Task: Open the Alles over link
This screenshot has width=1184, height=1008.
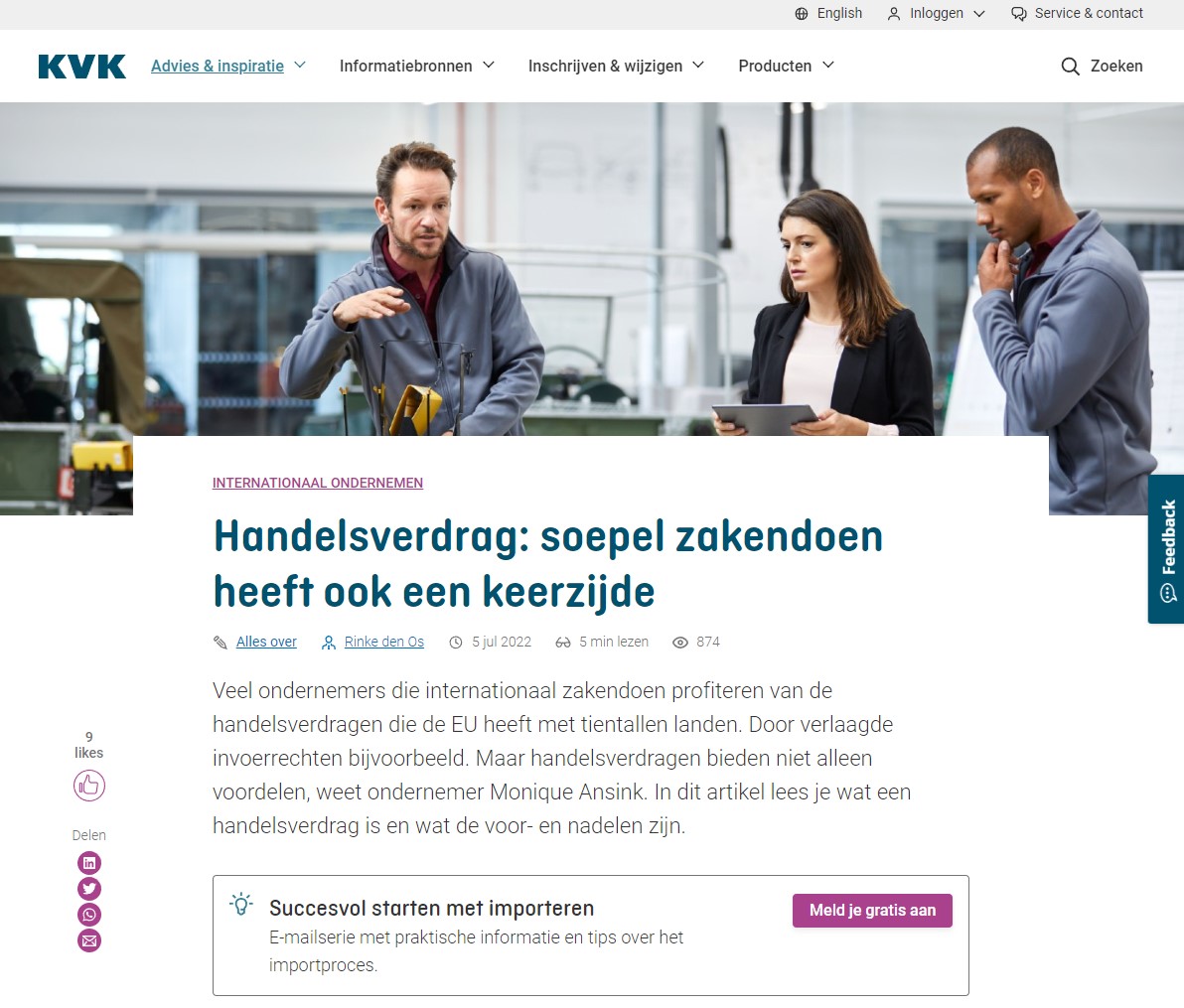Action: tap(266, 642)
